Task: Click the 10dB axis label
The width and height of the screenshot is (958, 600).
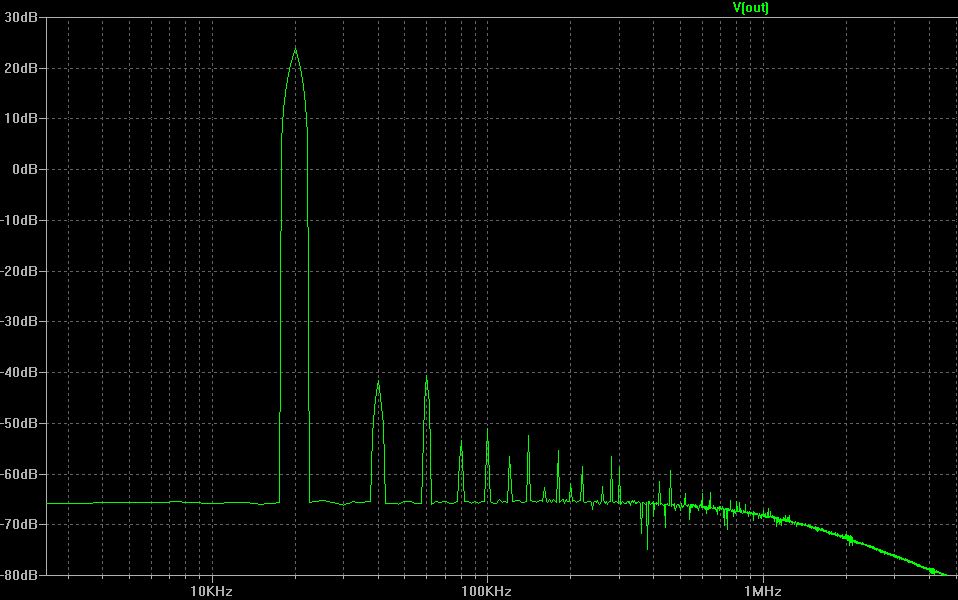Action: point(20,118)
